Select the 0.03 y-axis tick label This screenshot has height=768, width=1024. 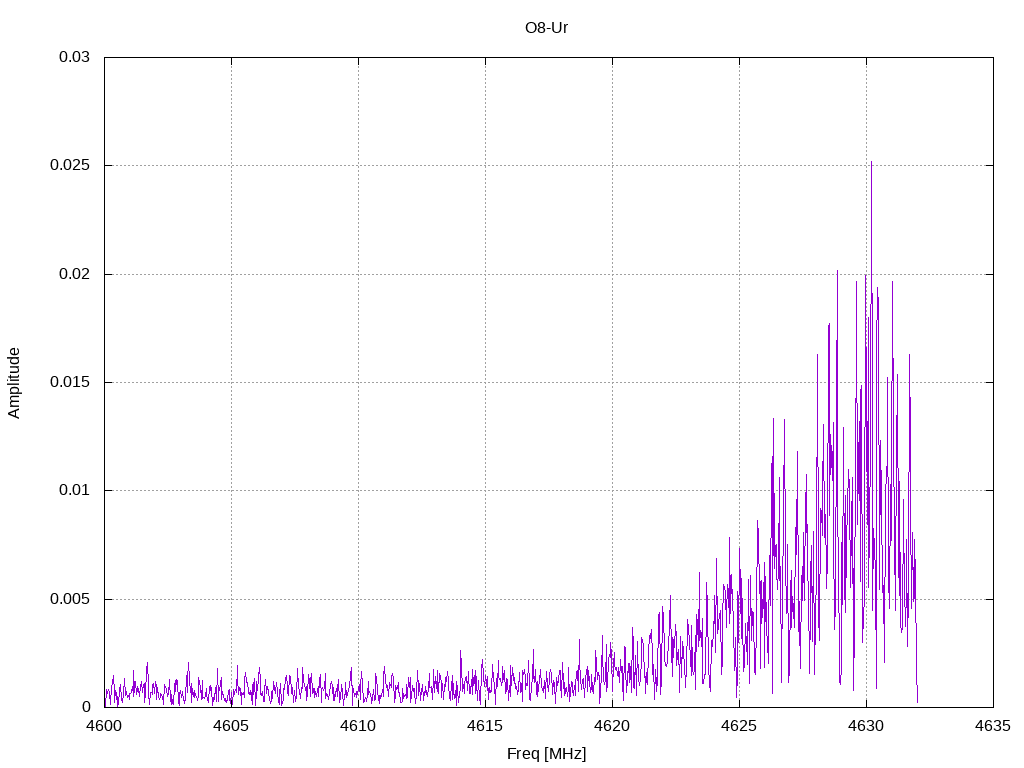pyautogui.click(x=74, y=57)
